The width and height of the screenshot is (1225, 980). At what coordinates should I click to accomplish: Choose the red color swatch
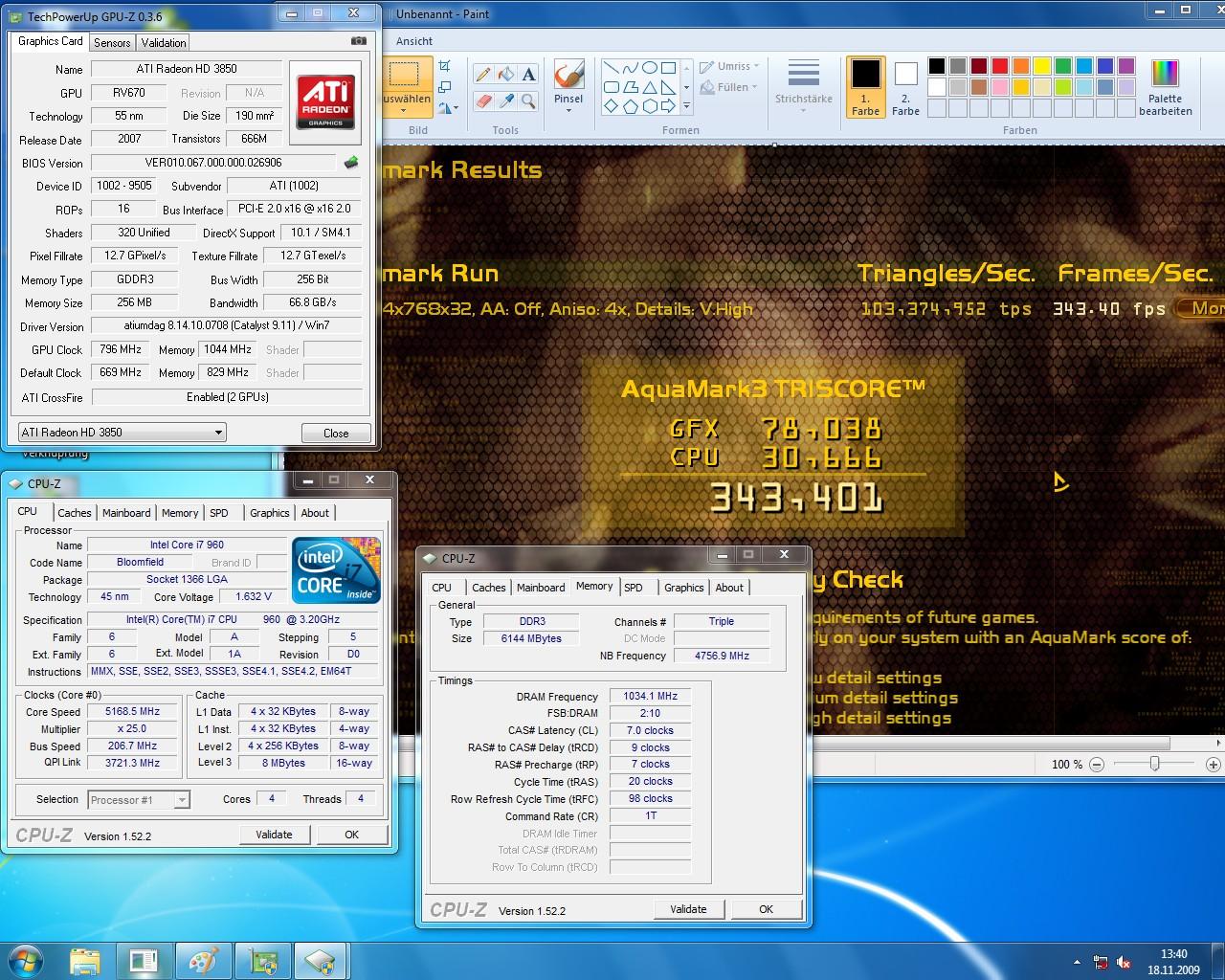(x=1000, y=66)
